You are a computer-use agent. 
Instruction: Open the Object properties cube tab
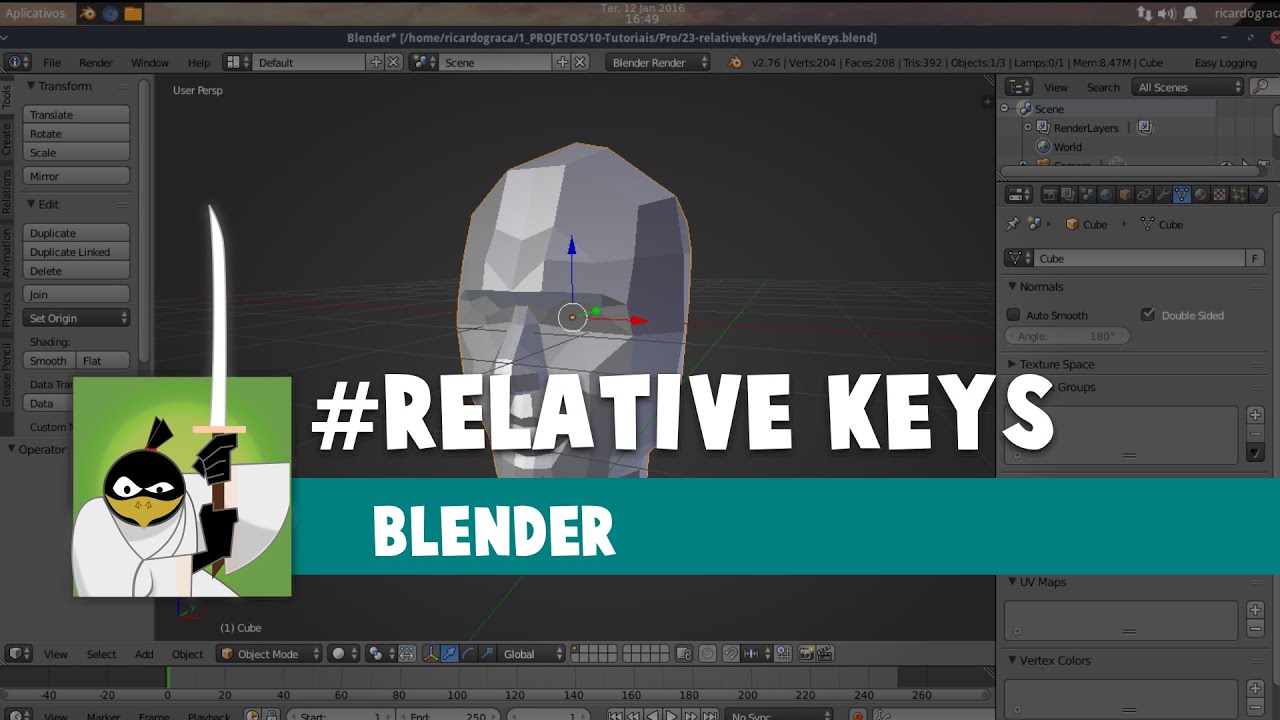click(x=1125, y=195)
